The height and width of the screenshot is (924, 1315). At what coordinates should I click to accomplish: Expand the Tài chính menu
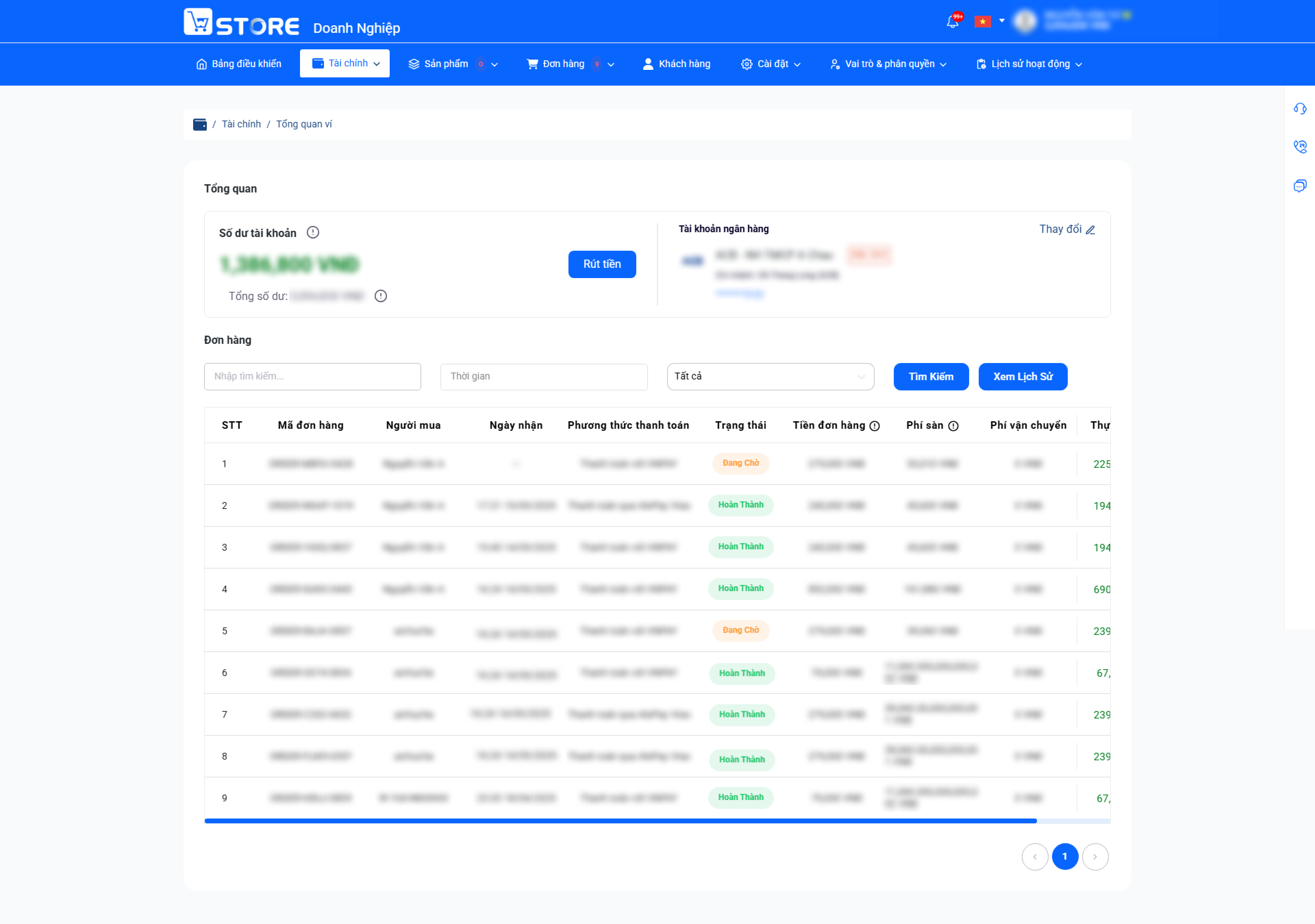tap(345, 63)
